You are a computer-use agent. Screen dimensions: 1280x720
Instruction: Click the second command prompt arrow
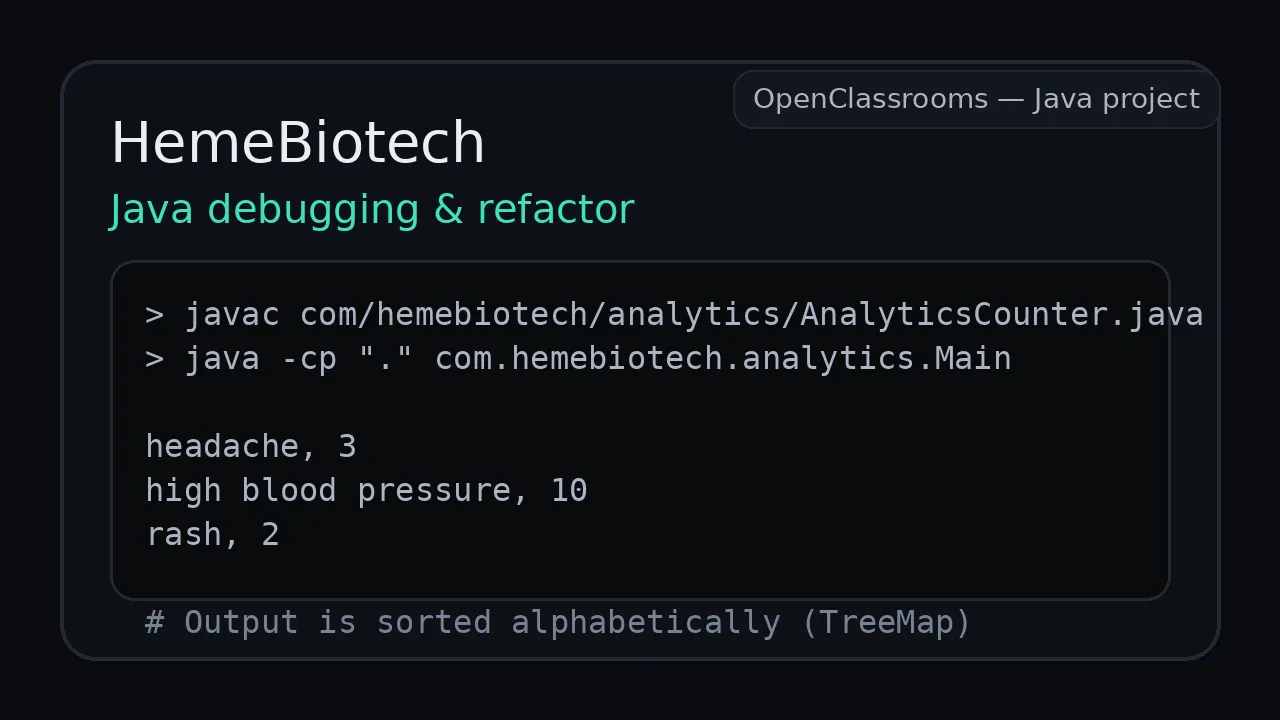coord(154,359)
